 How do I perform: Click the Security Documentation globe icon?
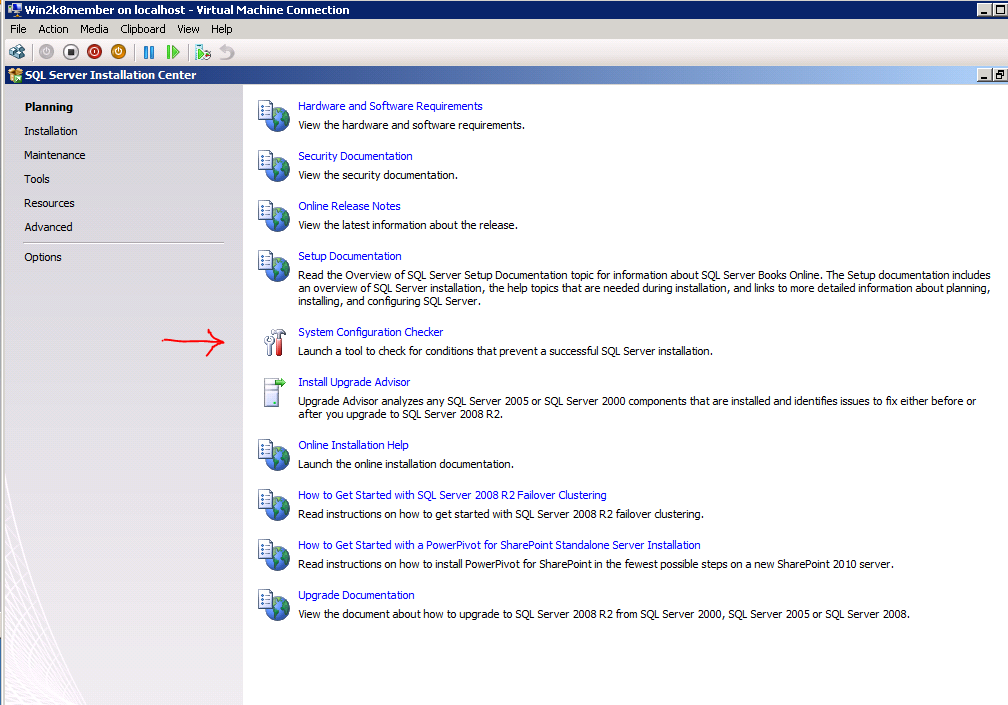coord(274,166)
